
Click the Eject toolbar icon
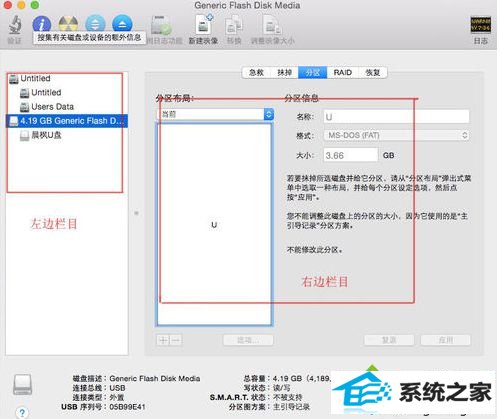coord(122,24)
